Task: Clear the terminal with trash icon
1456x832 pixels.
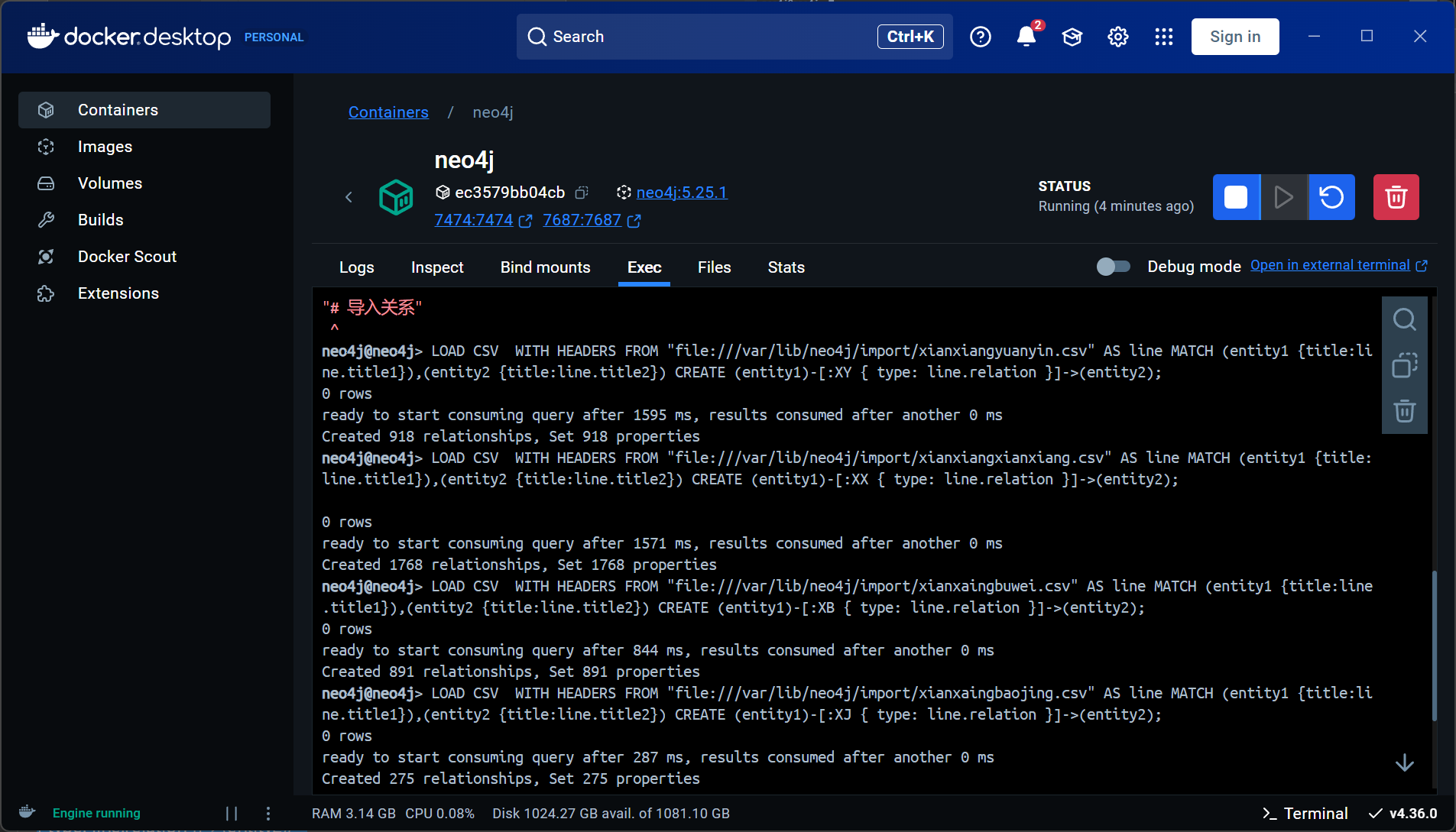Action: pos(1405,411)
